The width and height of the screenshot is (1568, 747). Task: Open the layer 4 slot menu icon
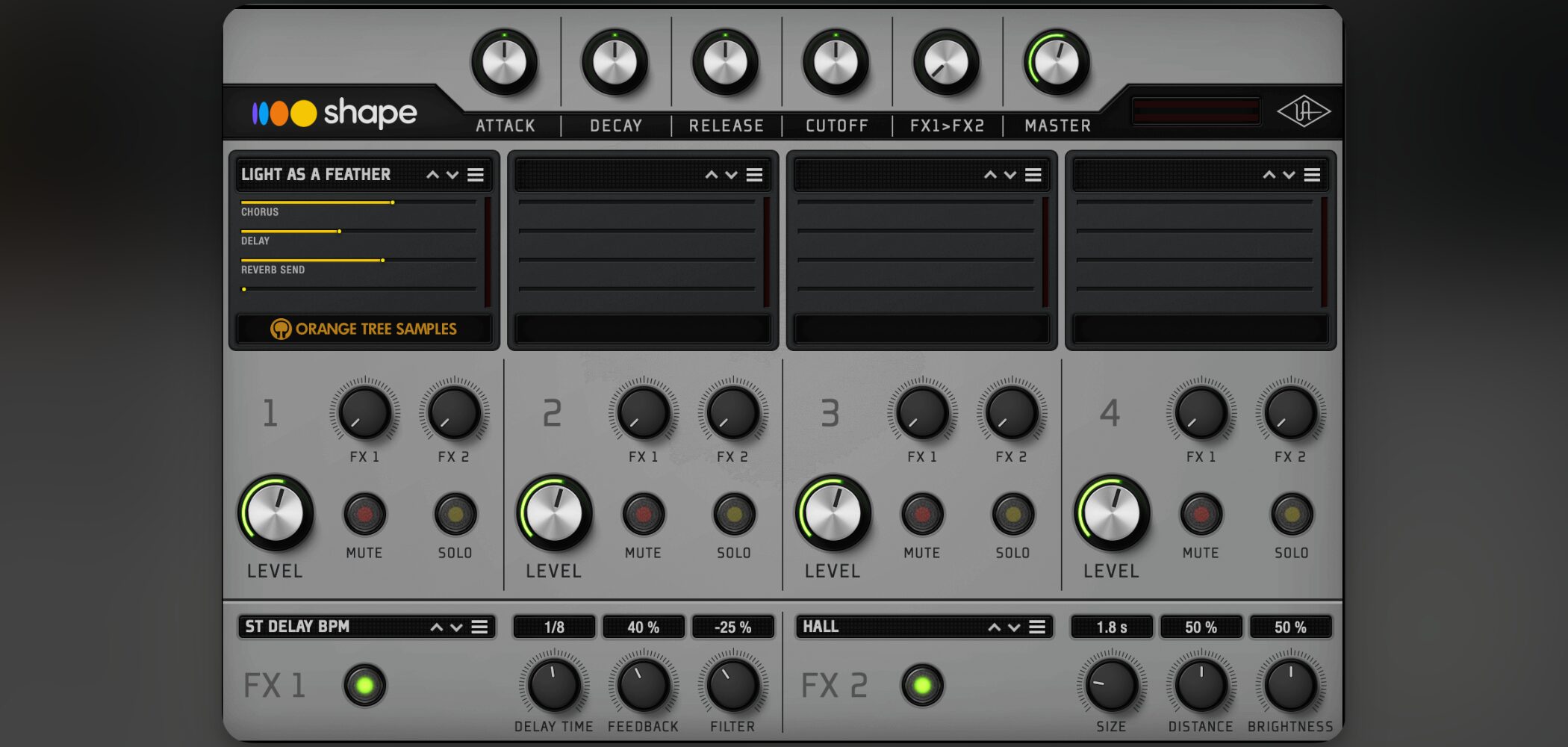coord(1312,175)
